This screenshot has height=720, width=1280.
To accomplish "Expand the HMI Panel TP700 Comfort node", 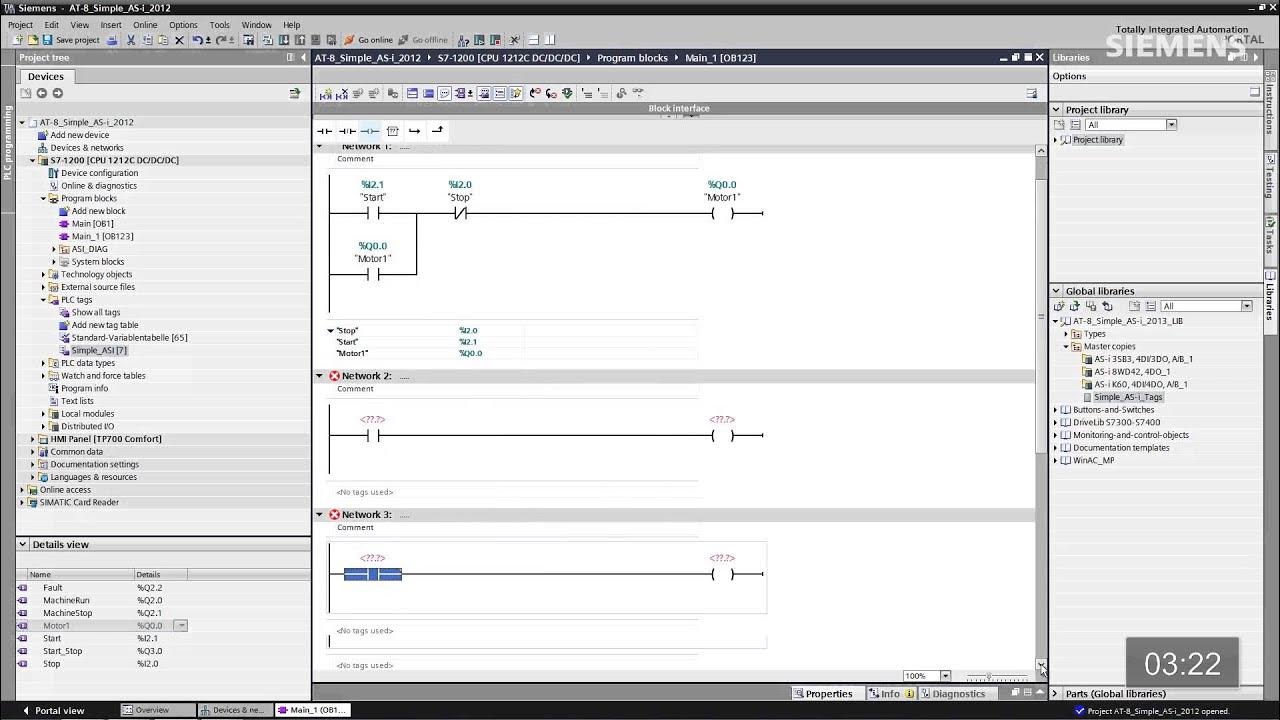I will click(x=33, y=439).
